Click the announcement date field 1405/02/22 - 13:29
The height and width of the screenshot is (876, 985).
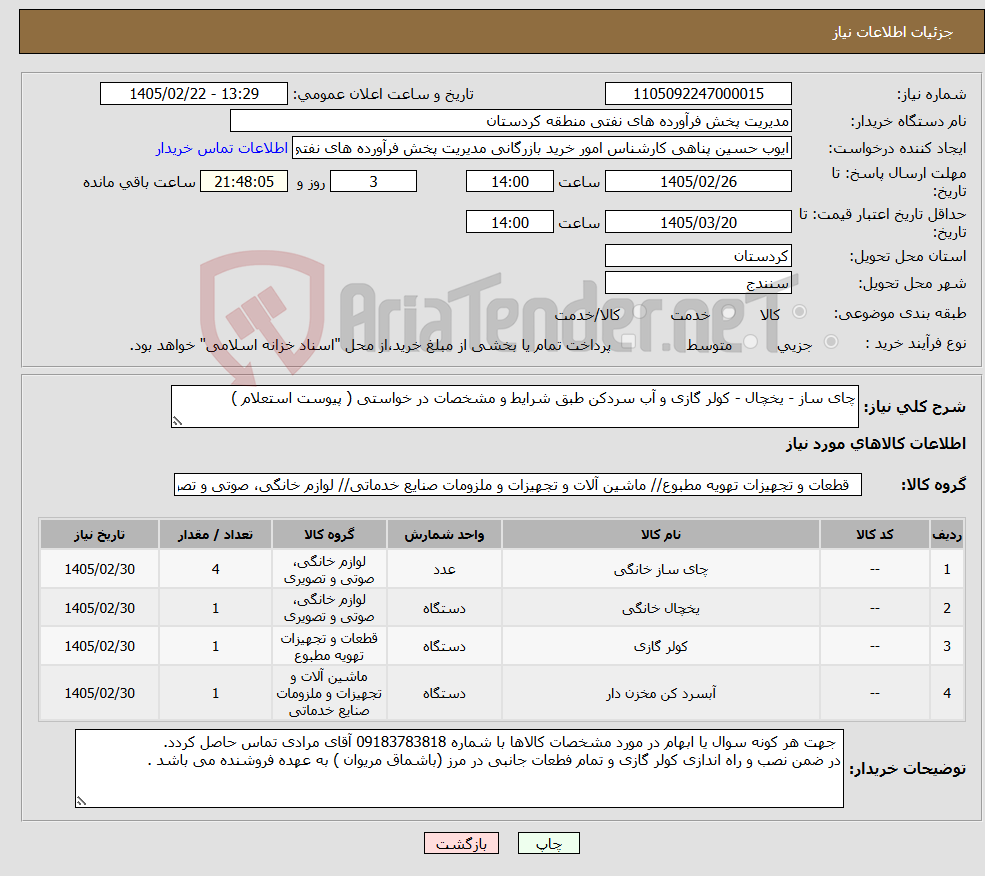[193, 94]
